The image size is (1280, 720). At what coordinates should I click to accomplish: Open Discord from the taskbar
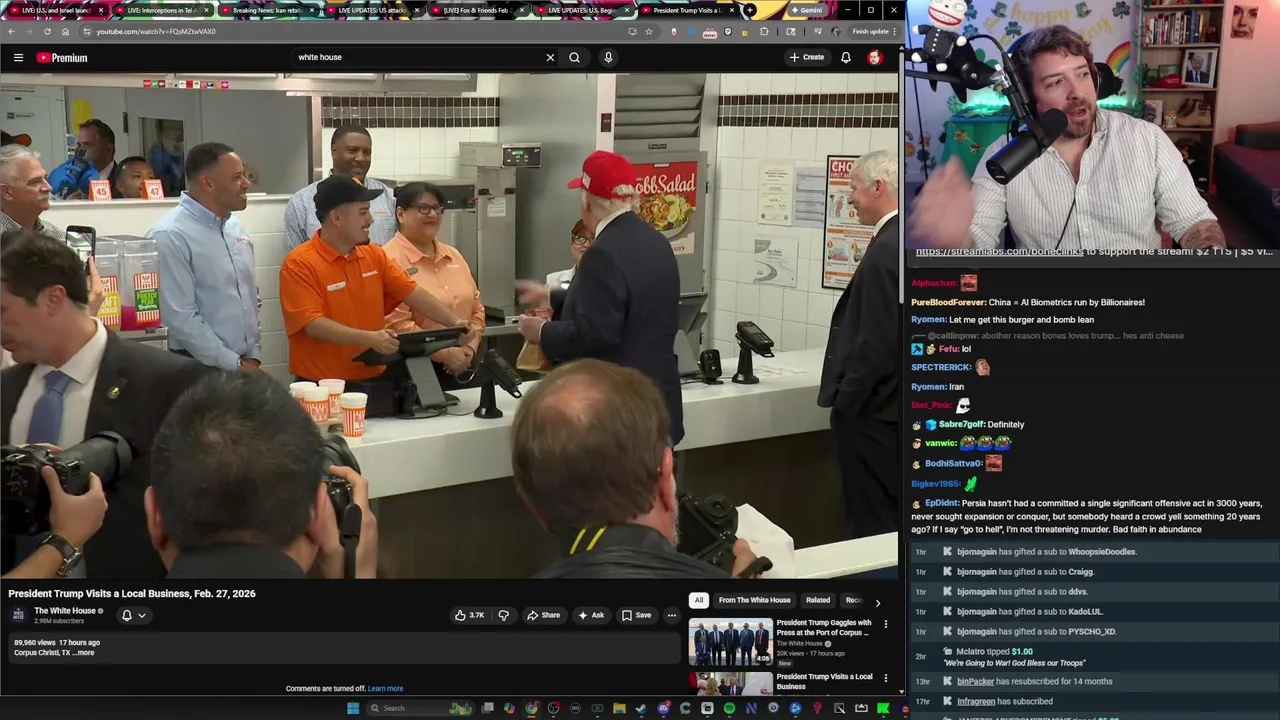click(663, 708)
